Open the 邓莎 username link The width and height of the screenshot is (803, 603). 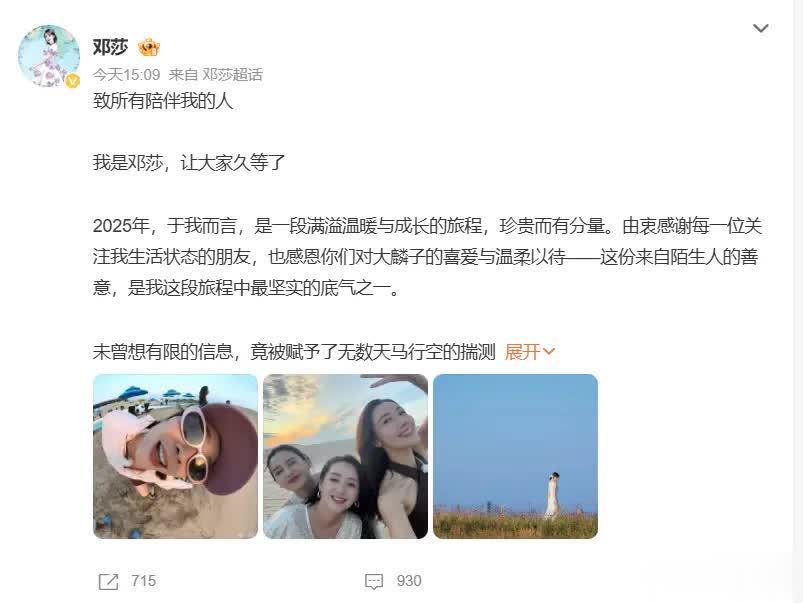tap(110, 47)
